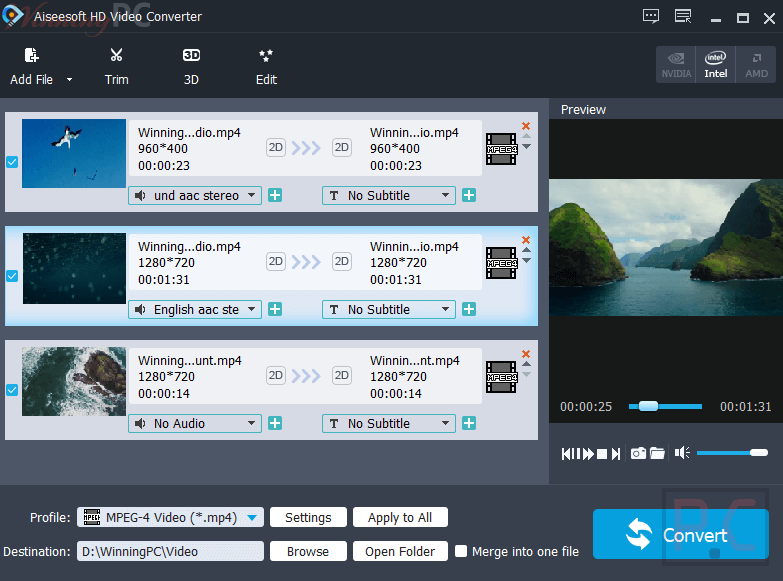
Task: Adjust the preview volume slider
Action: (732, 453)
